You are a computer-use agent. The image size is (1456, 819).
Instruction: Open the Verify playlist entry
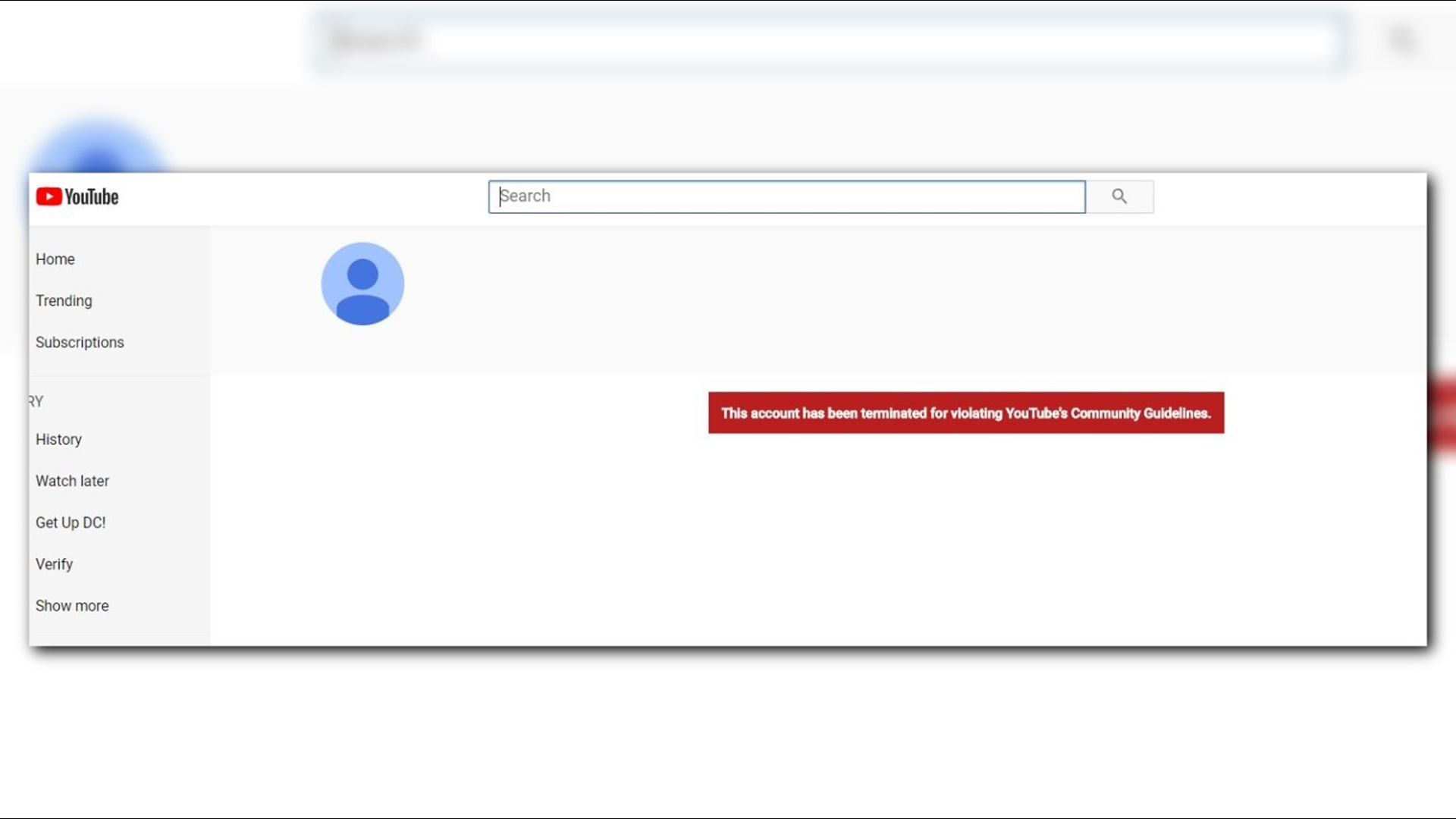54,565
